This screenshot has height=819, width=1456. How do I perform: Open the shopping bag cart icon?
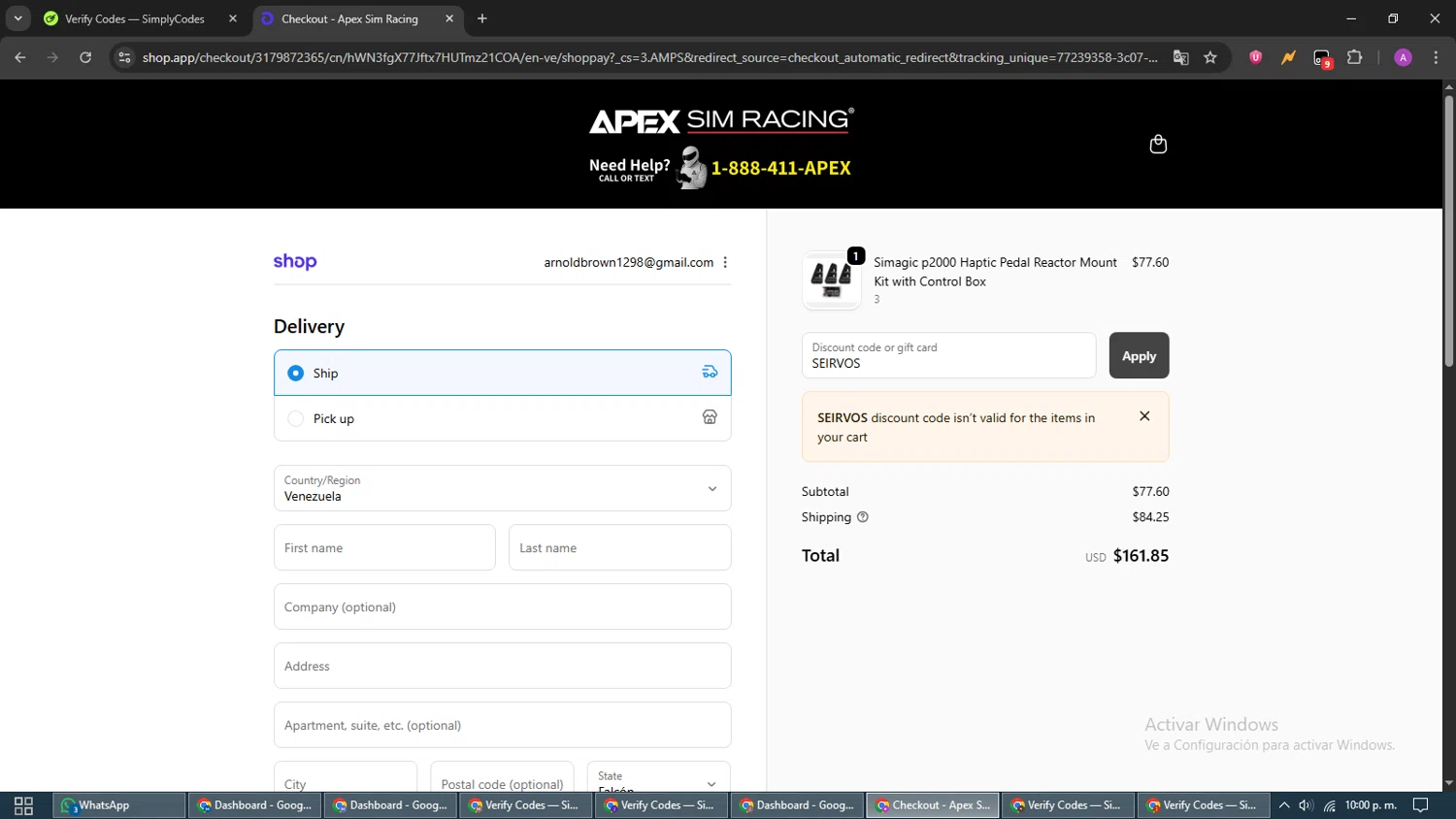1158,144
